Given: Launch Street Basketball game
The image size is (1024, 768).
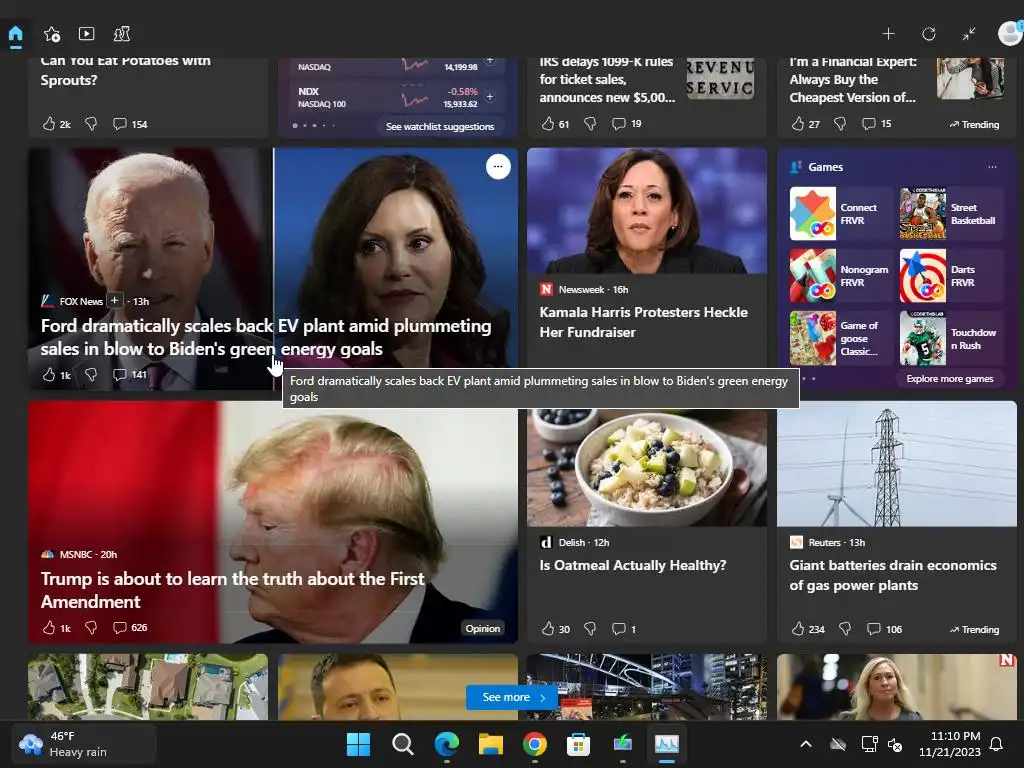Looking at the screenshot, I should pyautogui.click(x=951, y=214).
